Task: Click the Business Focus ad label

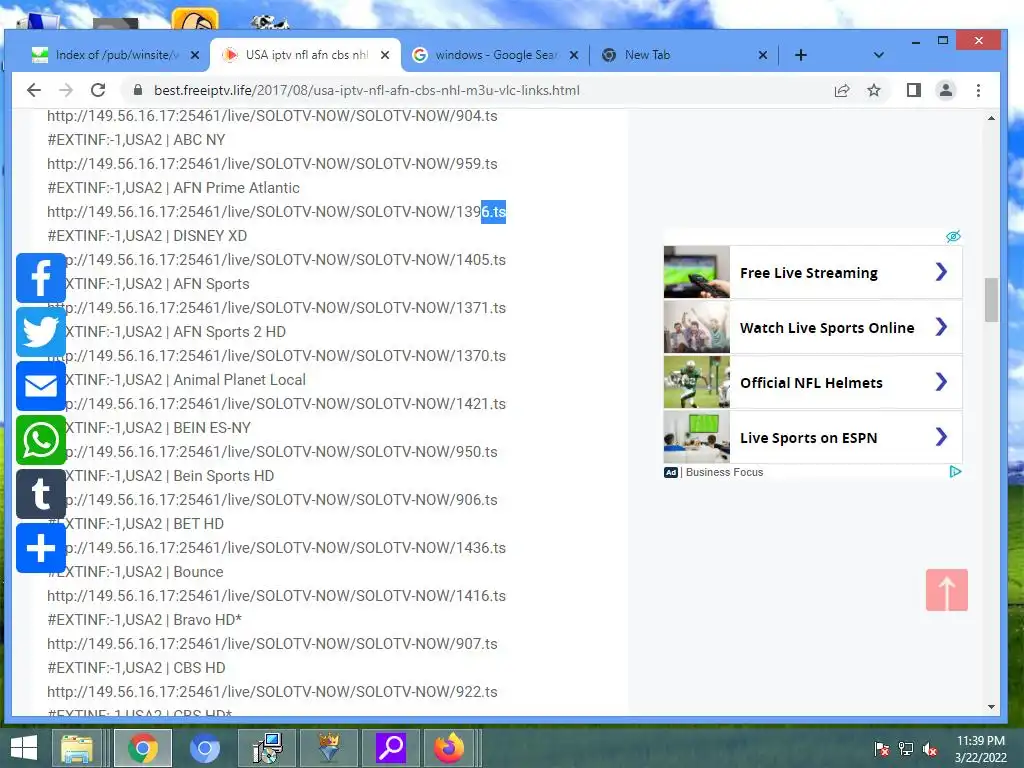Action: (724, 472)
